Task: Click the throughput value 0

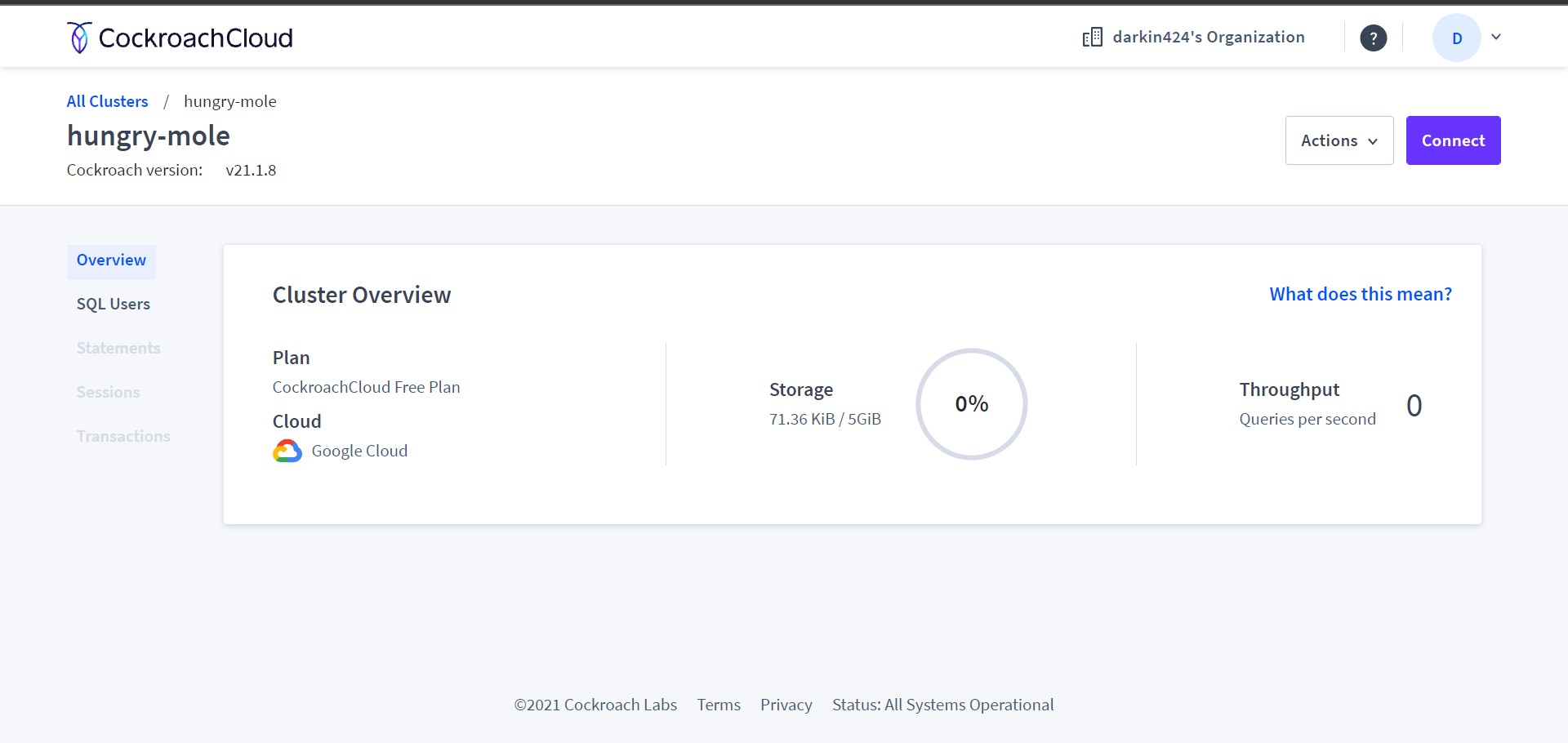Action: point(1414,406)
